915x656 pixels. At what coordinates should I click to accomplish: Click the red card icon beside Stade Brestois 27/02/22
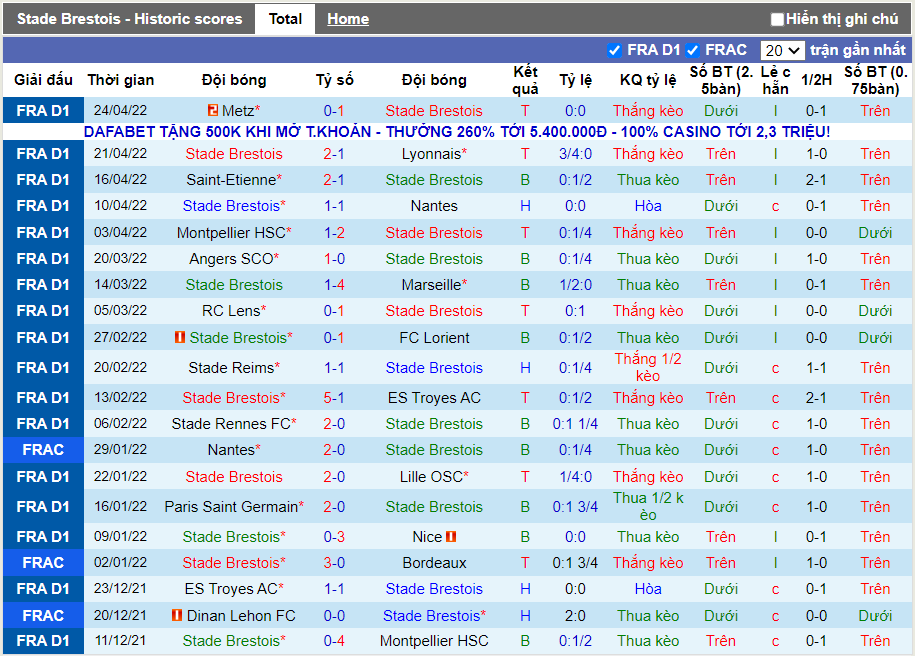coord(180,337)
